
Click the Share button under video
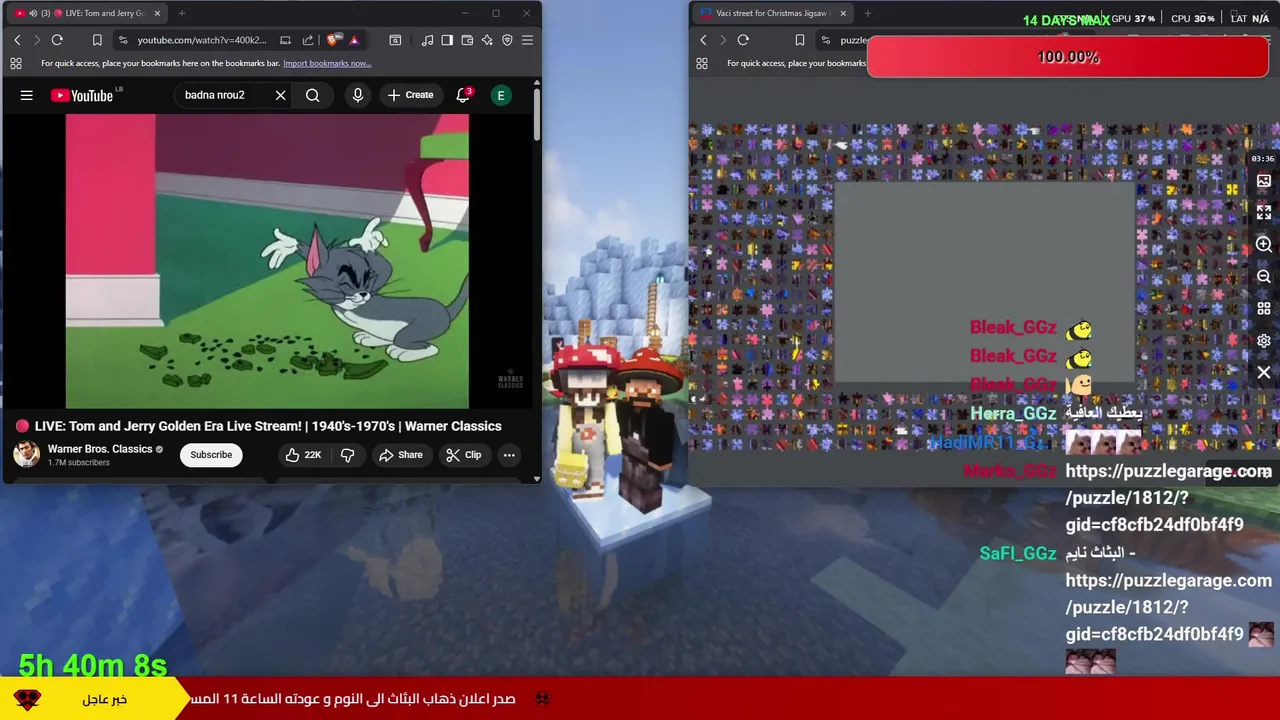tap(400, 455)
